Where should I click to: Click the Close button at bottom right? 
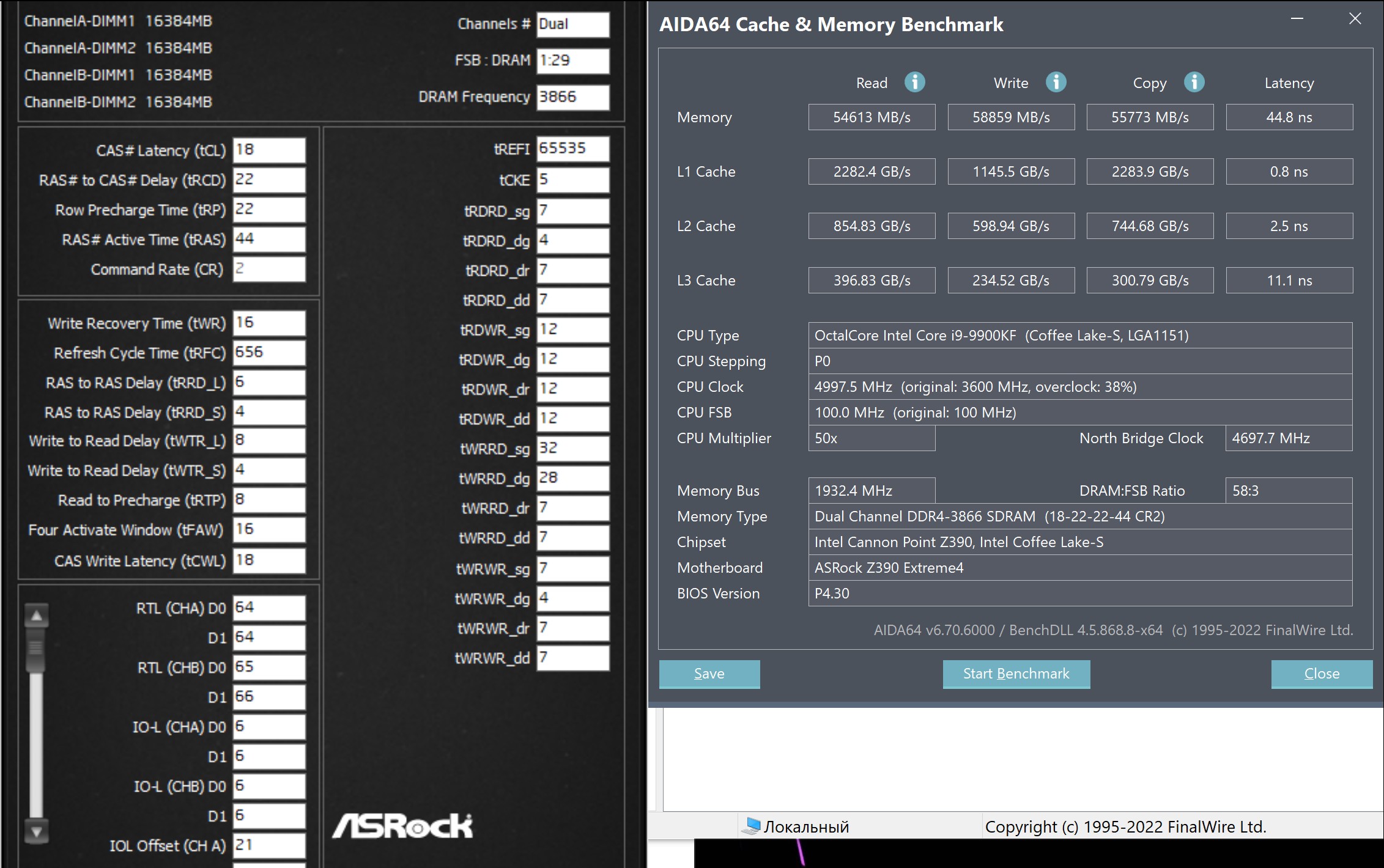(x=1321, y=674)
